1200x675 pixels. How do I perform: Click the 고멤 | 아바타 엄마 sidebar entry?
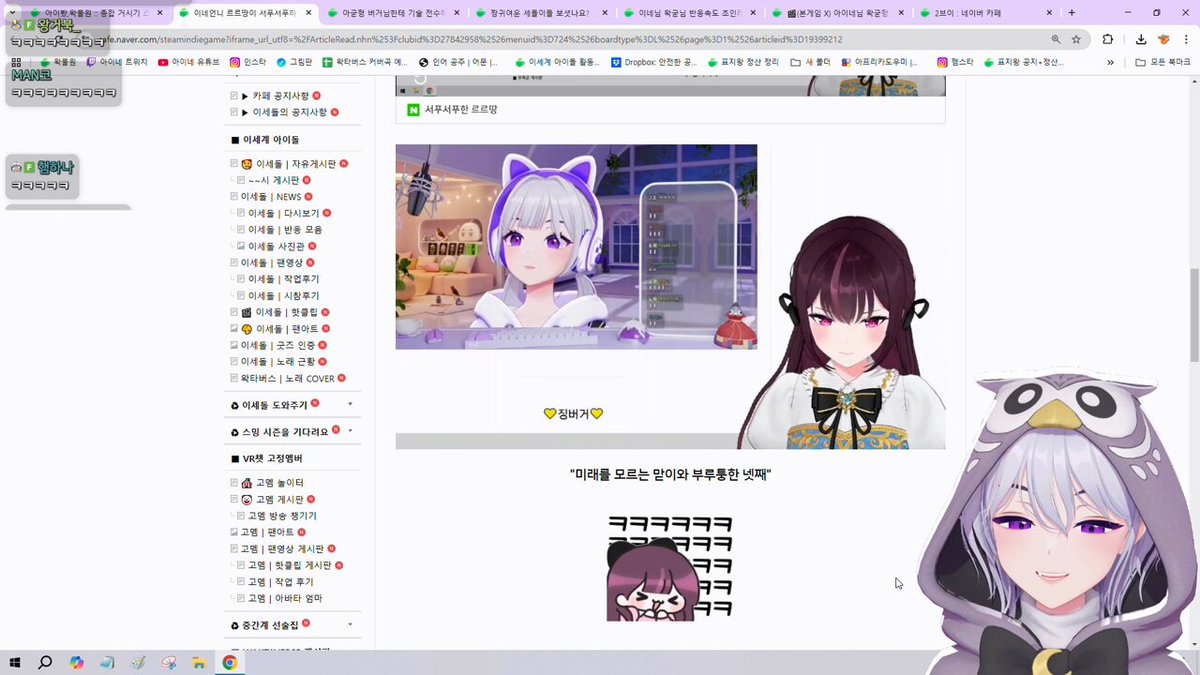[x=285, y=598]
